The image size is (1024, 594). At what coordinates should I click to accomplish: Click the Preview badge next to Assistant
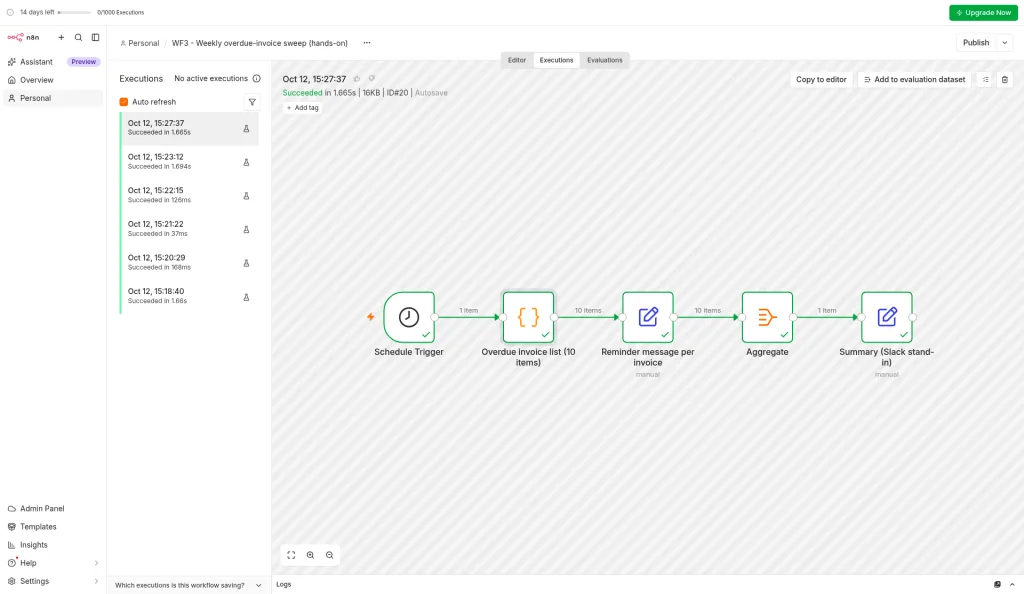click(x=84, y=62)
